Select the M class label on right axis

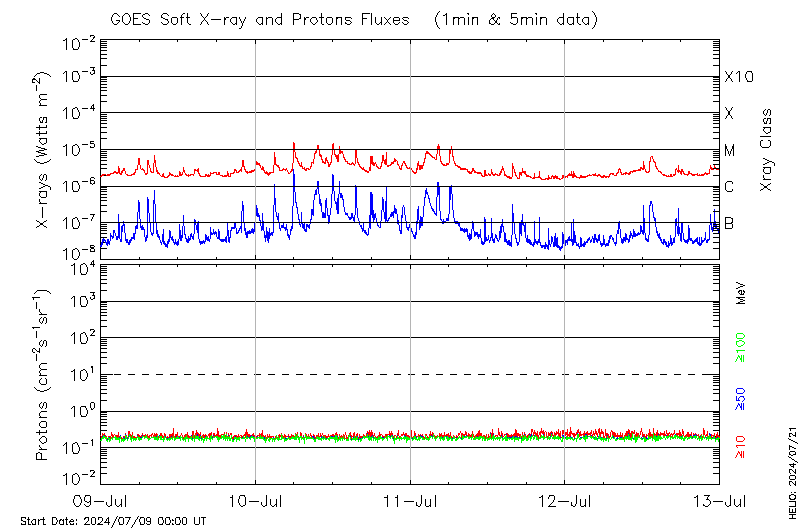[730, 151]
